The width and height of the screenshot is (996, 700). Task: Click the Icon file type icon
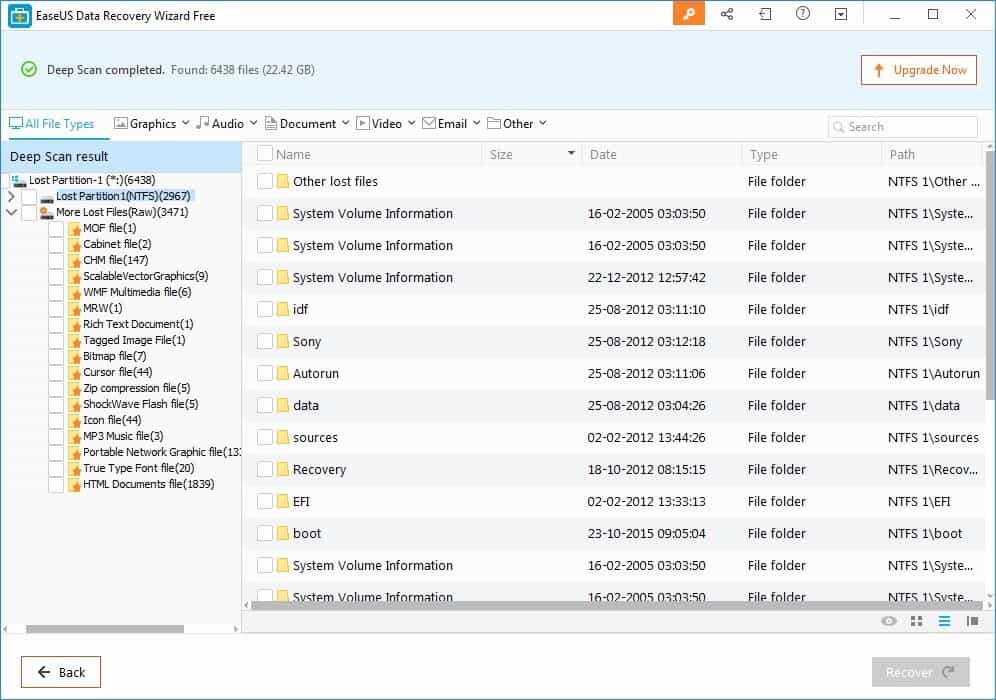(x=74, y=421)
